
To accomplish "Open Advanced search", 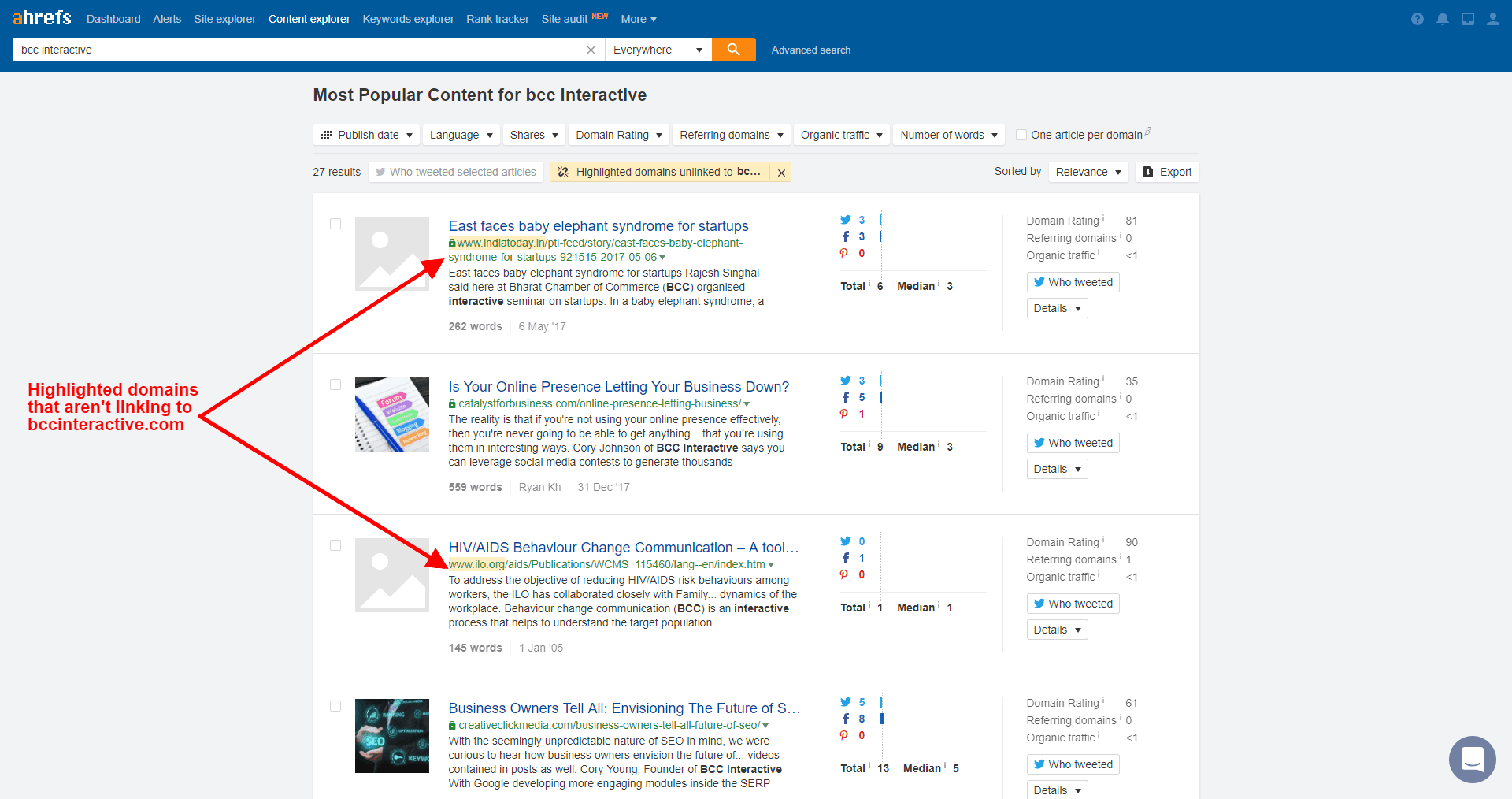I will pyautogui.click(x=811, y=50).
